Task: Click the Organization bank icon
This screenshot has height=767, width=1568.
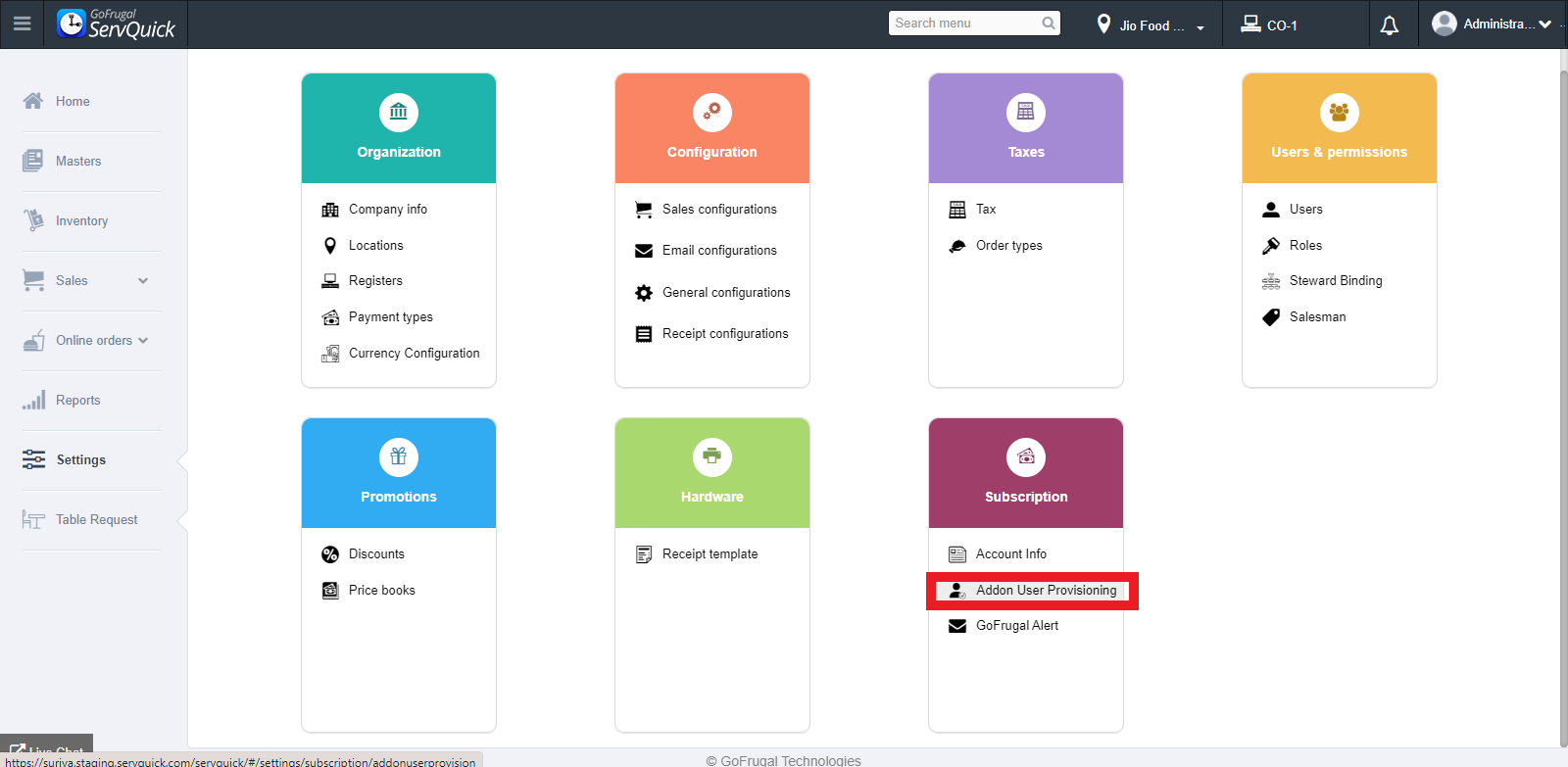Action: point(399,113)
